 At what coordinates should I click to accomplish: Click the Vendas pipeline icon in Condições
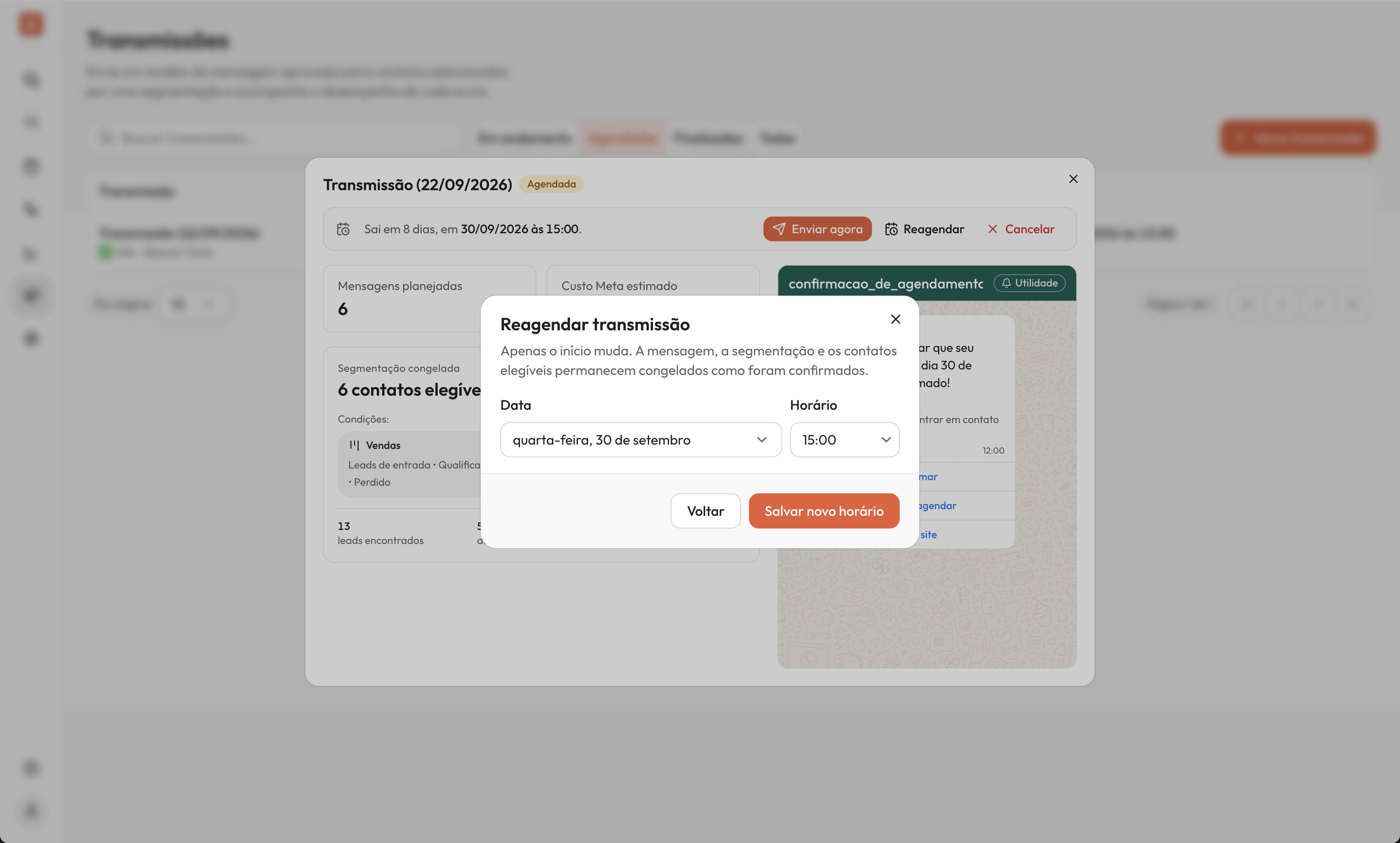click(x=354, y=445)
